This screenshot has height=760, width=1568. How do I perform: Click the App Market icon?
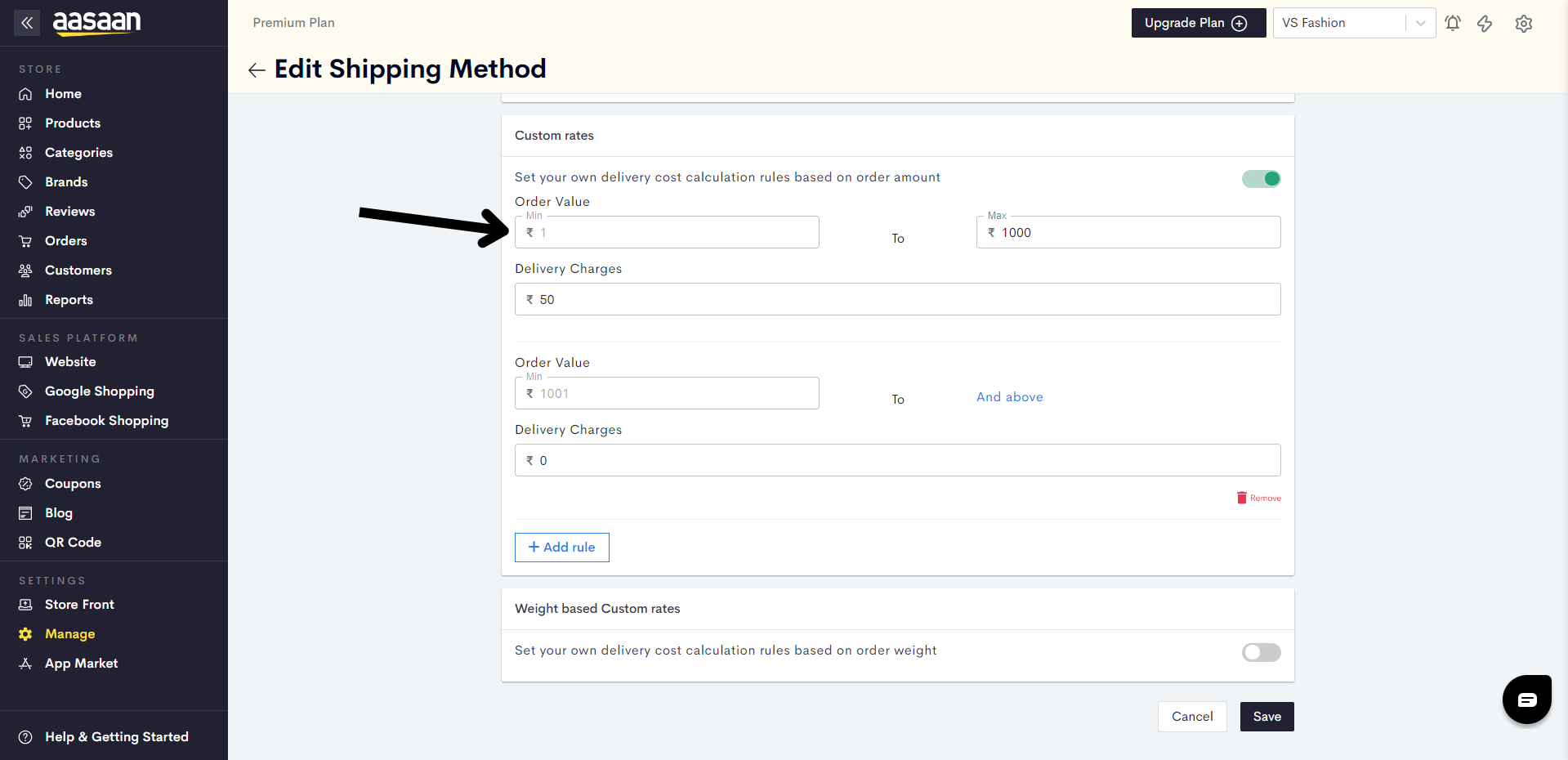(25, 664)
